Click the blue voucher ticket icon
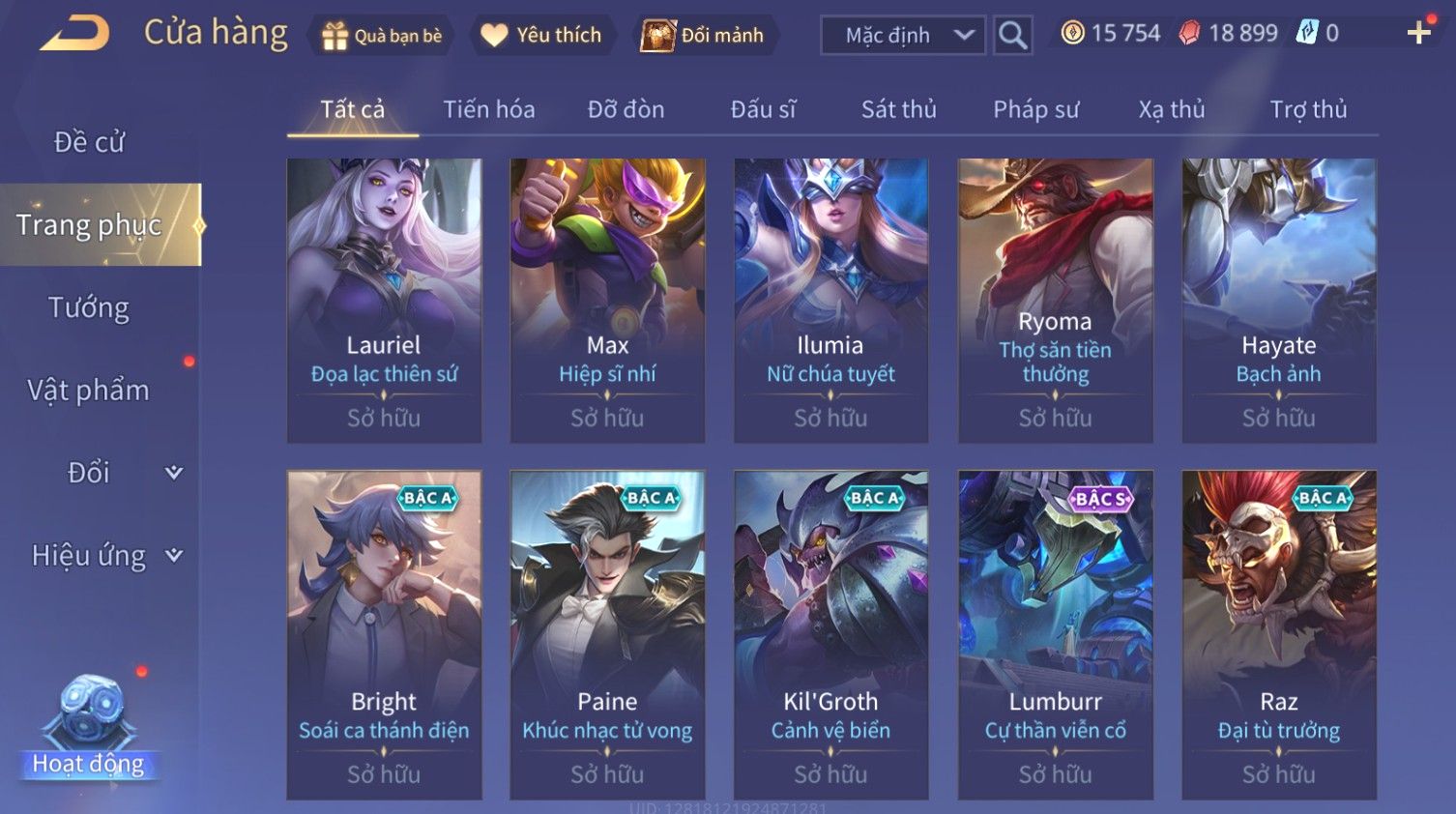1456x814 pixels. point(1307,33)
